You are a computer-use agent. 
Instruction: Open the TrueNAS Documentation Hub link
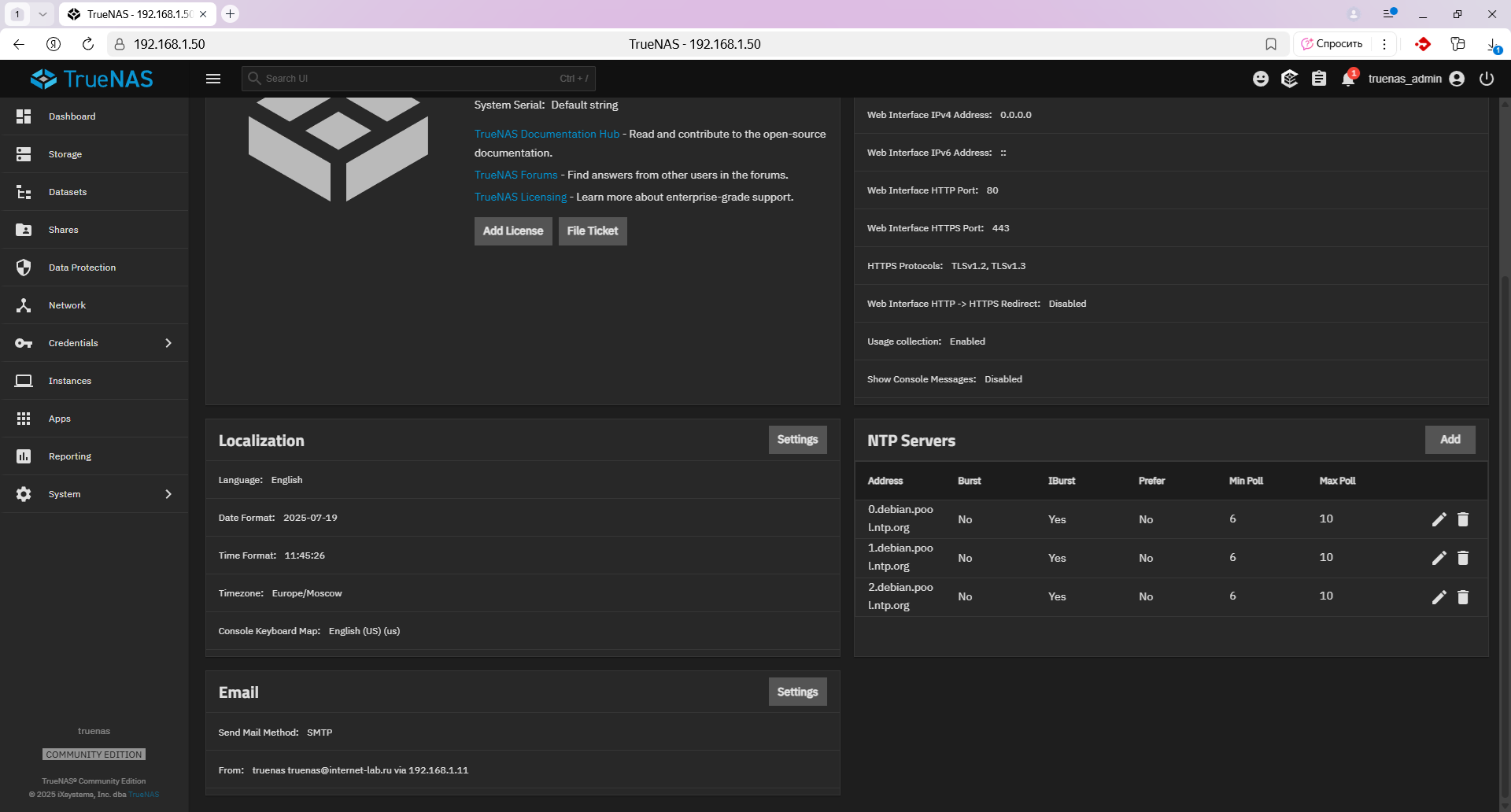click(547, 135)
